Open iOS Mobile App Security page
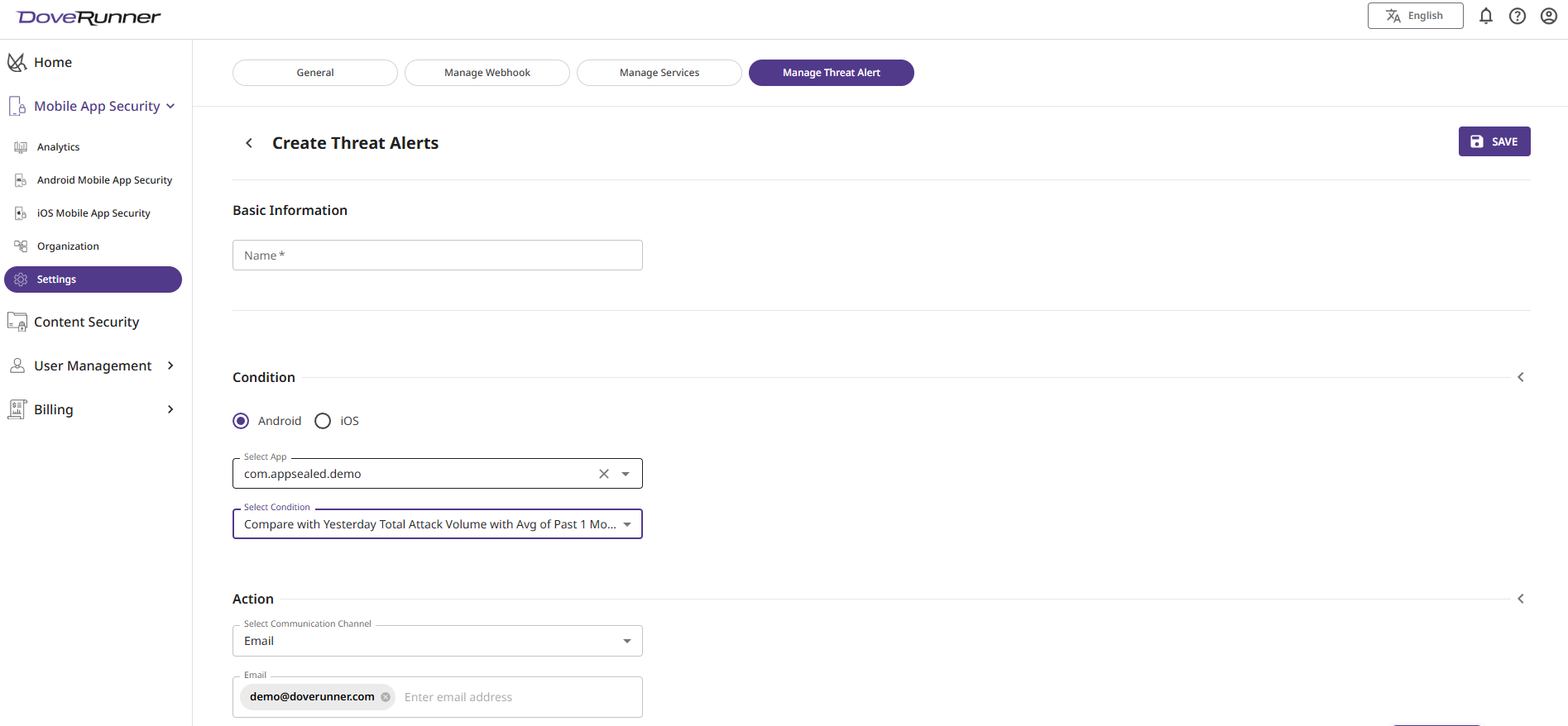 coord(93,213)
